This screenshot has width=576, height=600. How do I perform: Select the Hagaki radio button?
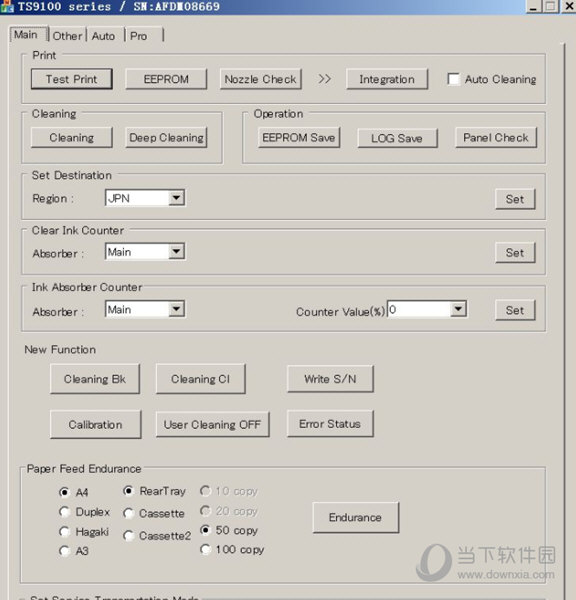tap(64, 532)
